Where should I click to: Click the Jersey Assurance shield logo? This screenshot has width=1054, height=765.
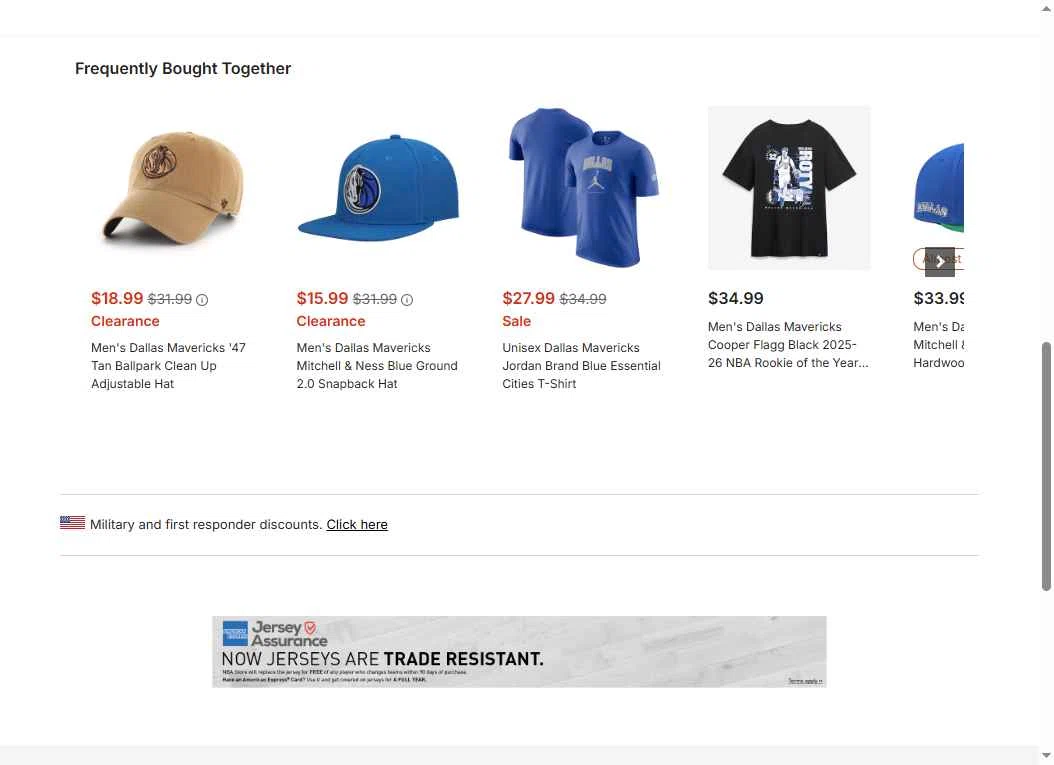pyautogui.click(x=310, y=628)
